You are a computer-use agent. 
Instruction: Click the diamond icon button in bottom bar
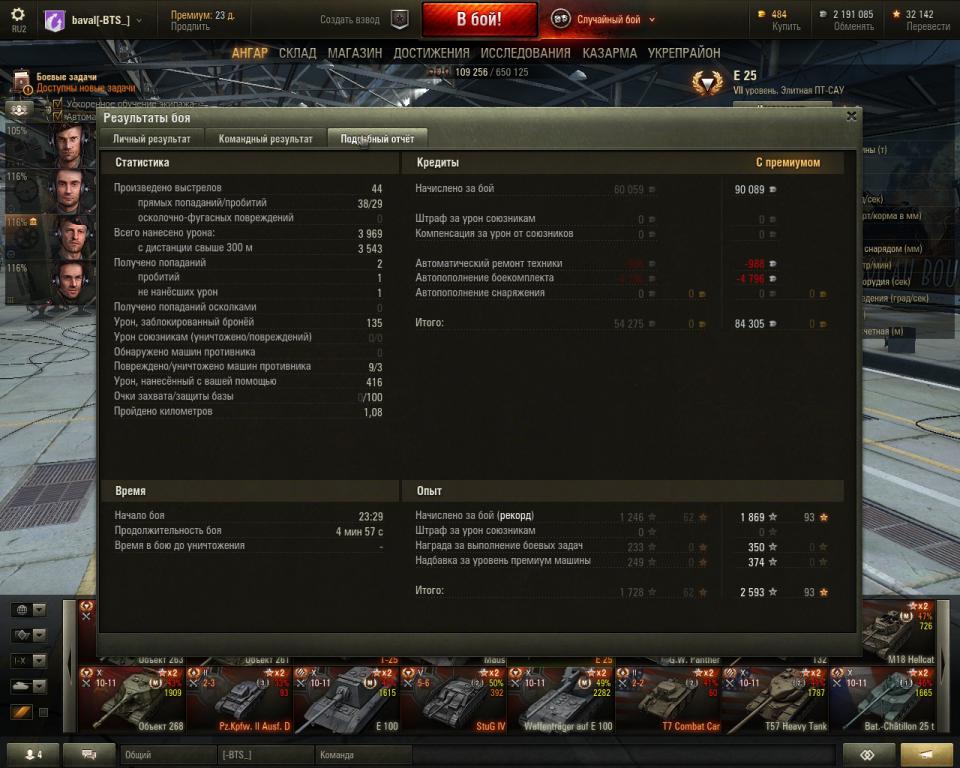pyautogui.click(x=868, y=755)
